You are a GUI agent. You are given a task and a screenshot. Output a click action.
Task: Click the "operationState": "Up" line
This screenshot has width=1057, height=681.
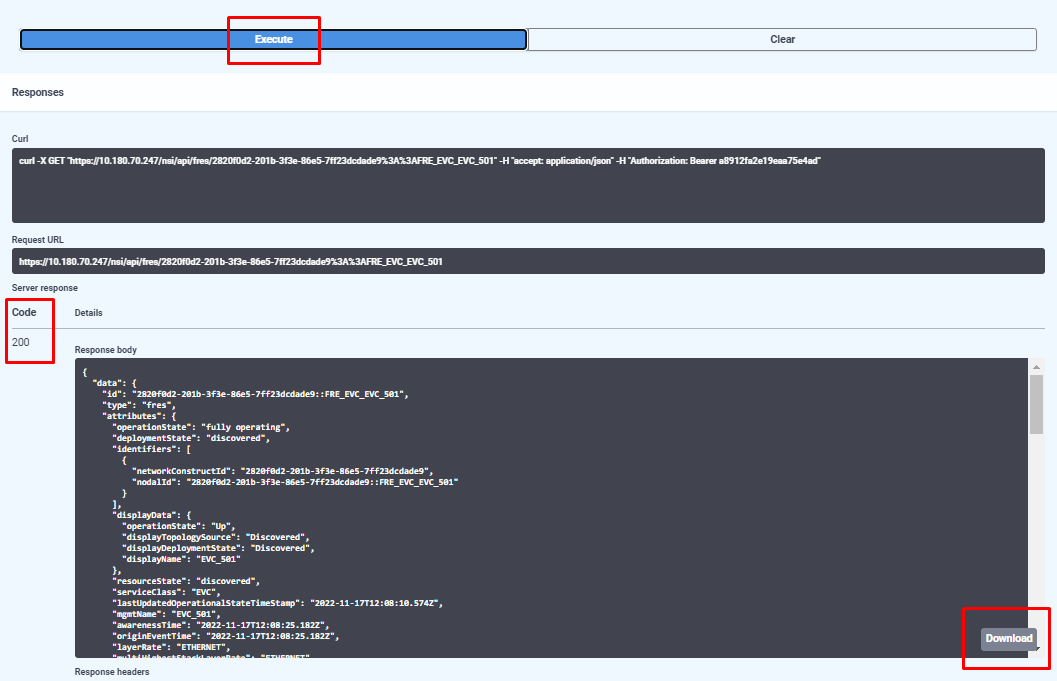pyautogui.click(x=179, y=526)
